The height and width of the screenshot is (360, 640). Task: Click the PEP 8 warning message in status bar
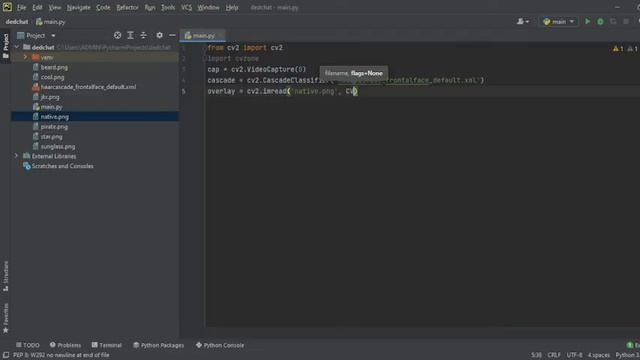point(61,355)
